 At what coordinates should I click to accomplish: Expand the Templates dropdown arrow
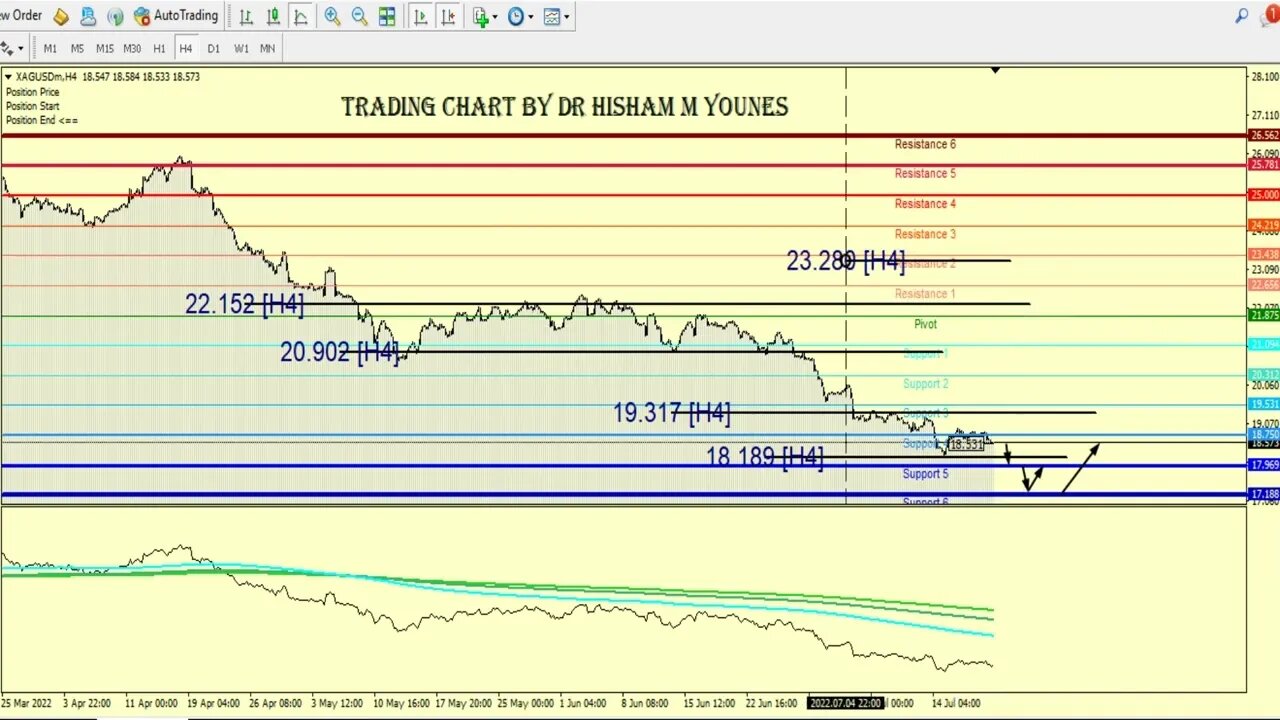point(567,17)
